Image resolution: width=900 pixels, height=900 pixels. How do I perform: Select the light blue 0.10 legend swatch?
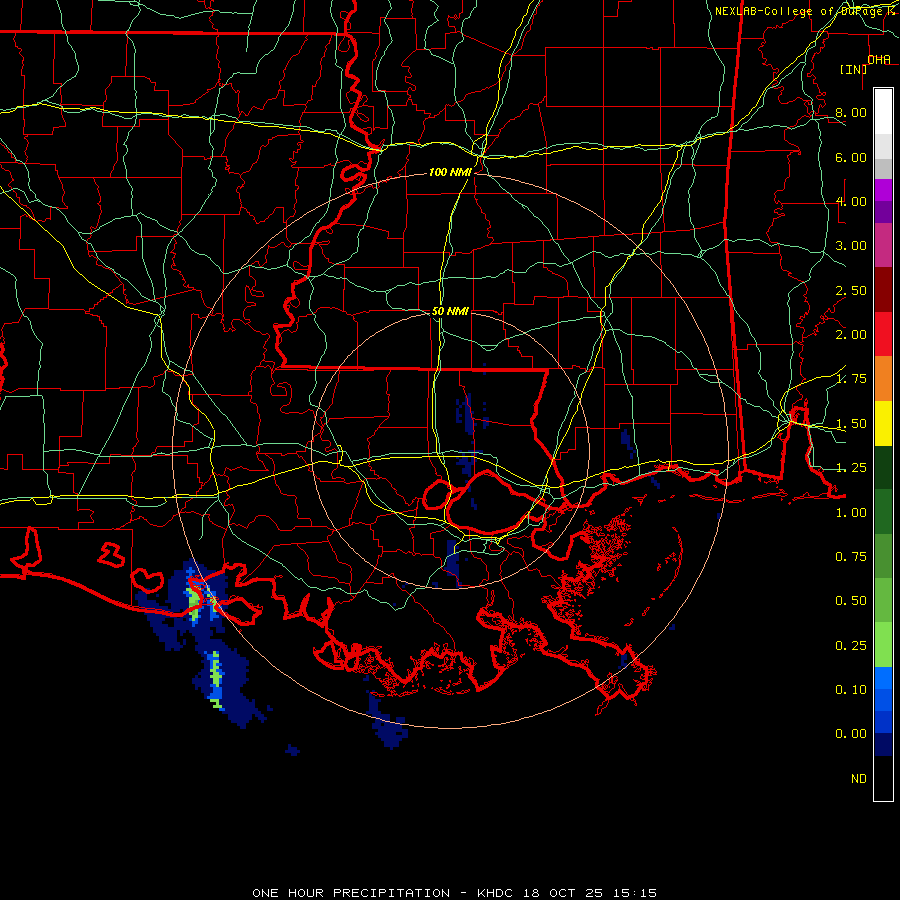tap(883, 678)
